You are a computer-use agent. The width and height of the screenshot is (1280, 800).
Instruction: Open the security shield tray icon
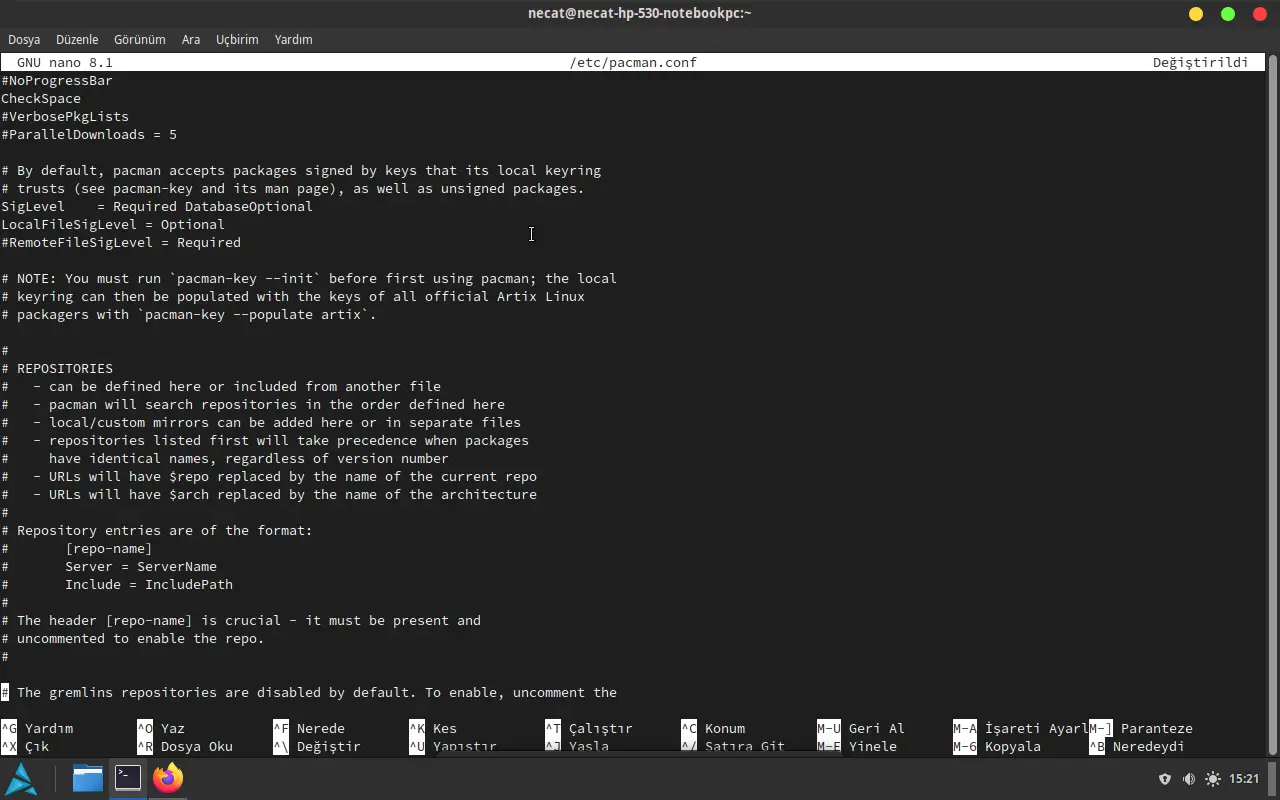click(1165, 779)
